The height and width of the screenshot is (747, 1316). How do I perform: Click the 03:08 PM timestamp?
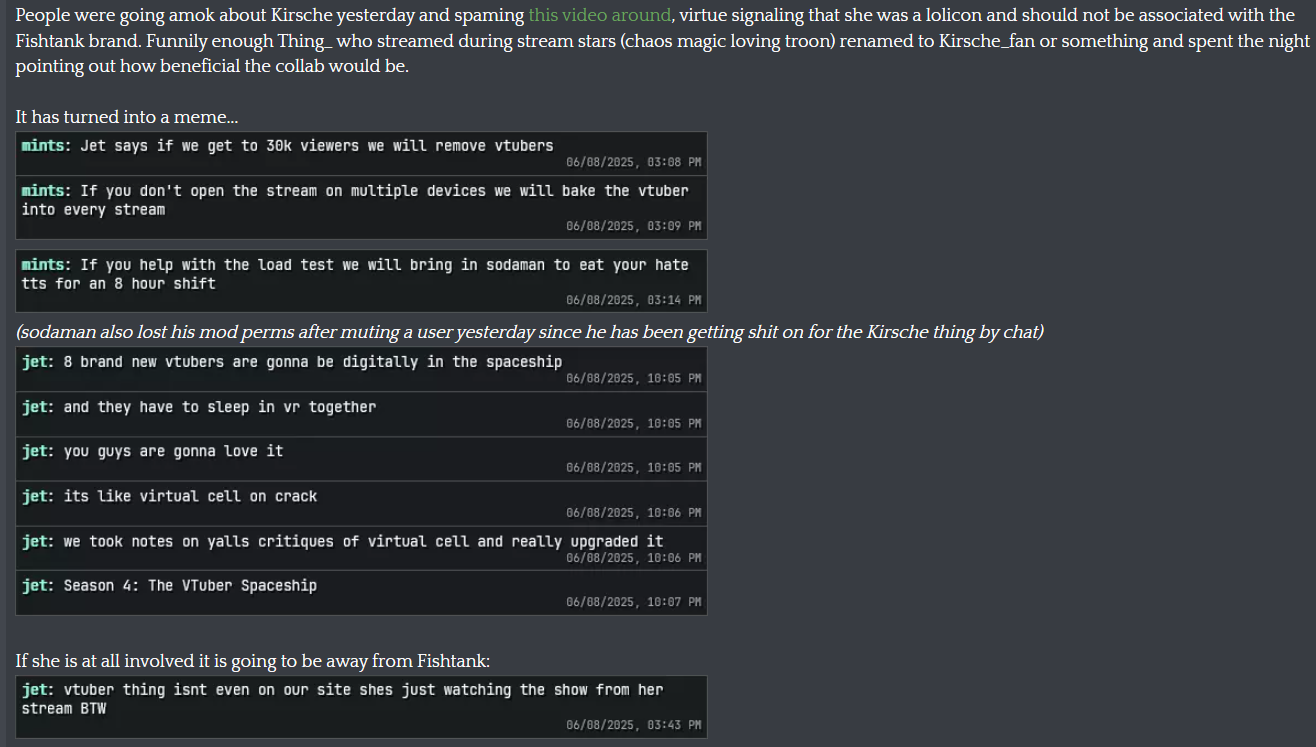click(634, 162)
